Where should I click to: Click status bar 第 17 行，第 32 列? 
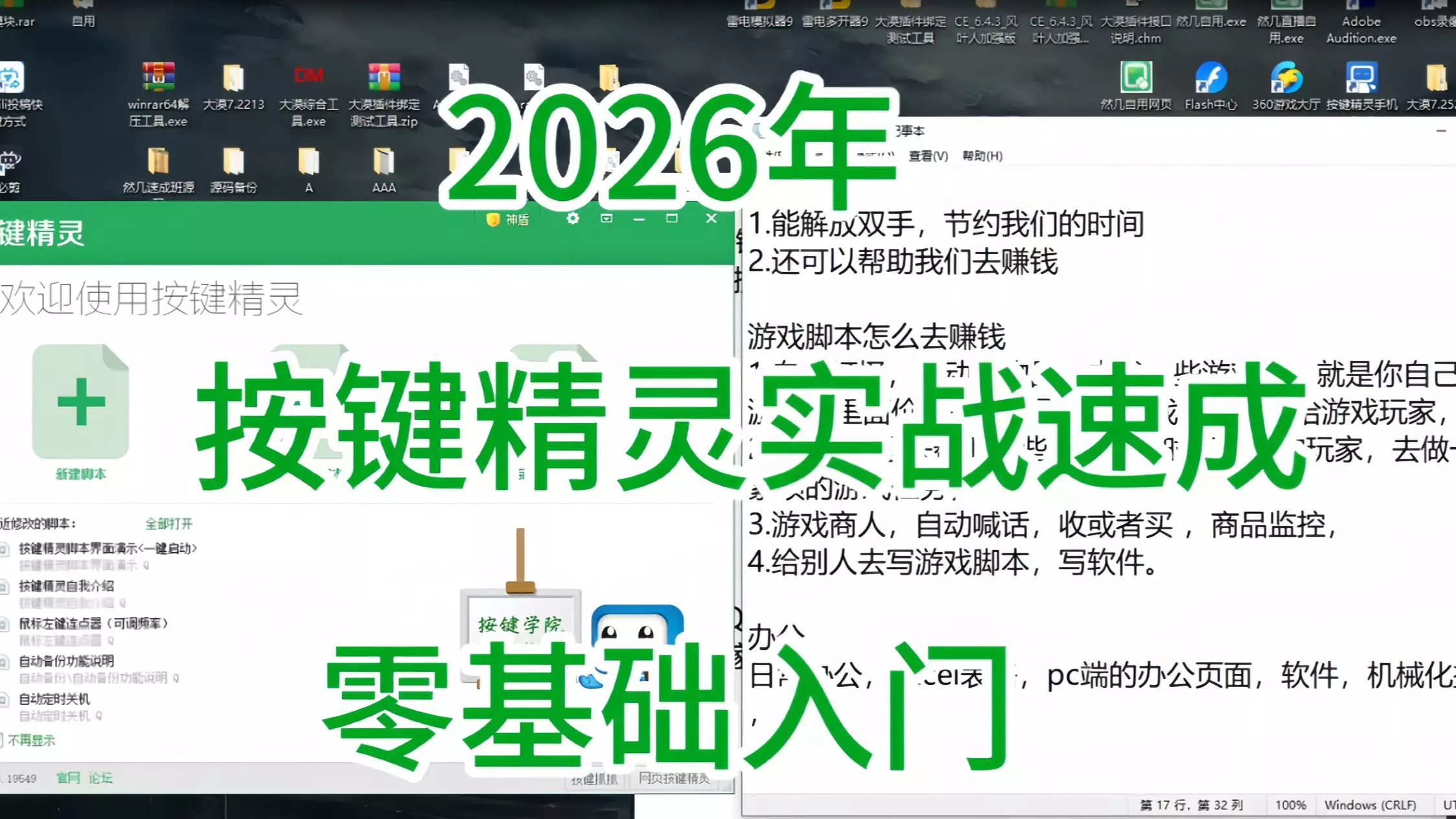[x=1191, y=805]
